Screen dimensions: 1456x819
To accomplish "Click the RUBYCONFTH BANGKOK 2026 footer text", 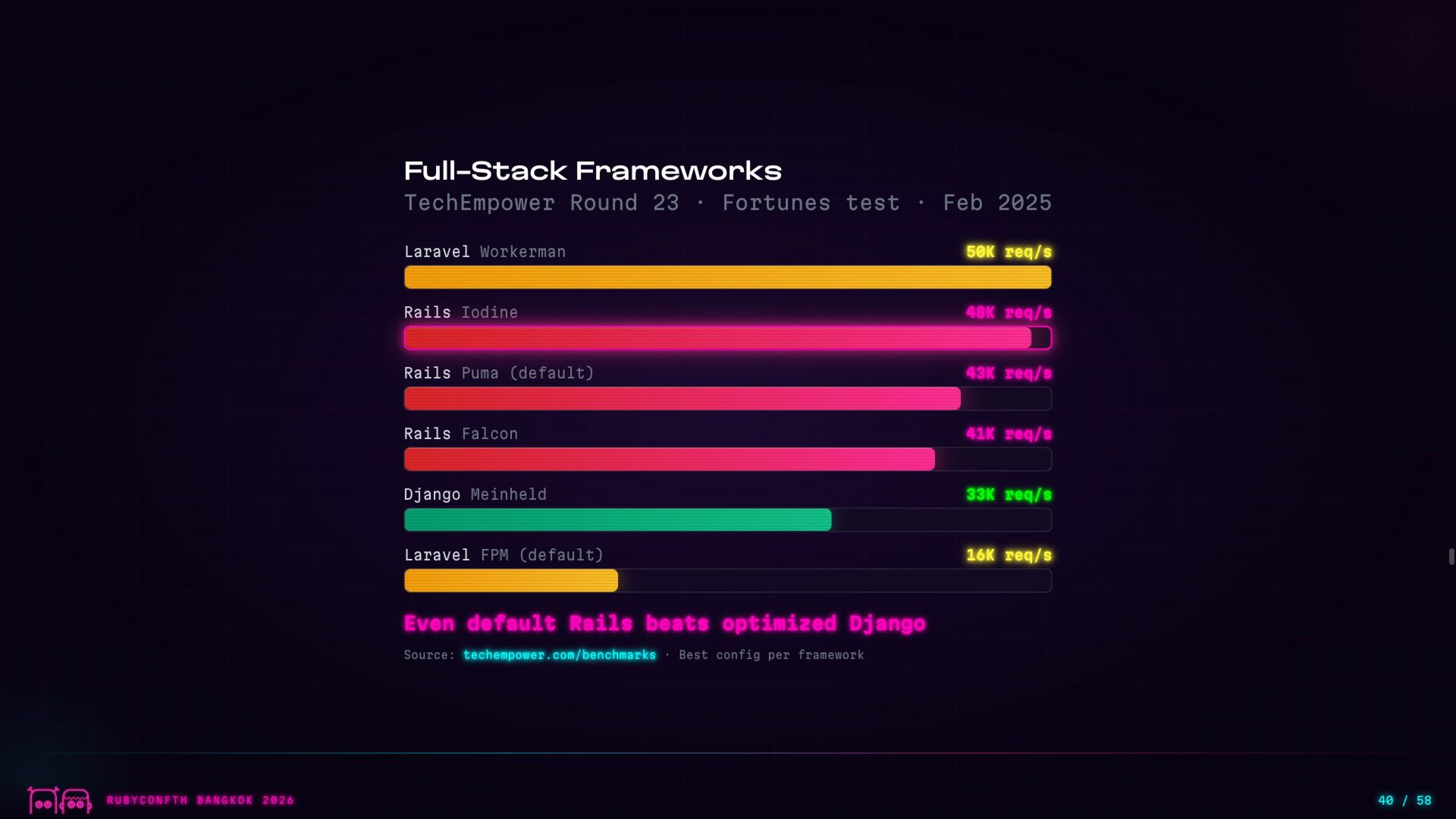I will (x=200, y=800).
